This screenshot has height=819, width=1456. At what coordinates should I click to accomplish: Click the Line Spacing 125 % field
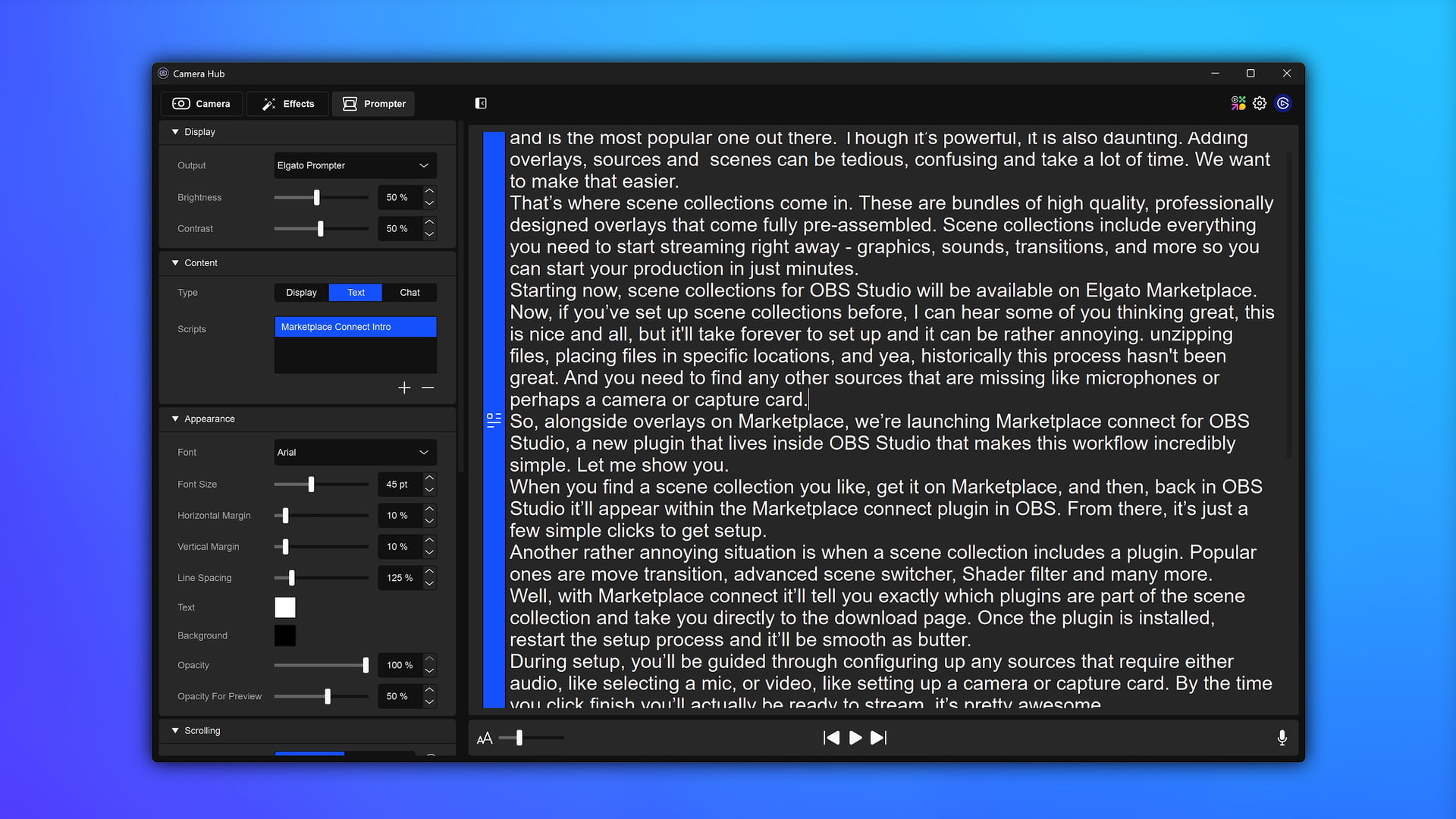[x=400, y=578]
